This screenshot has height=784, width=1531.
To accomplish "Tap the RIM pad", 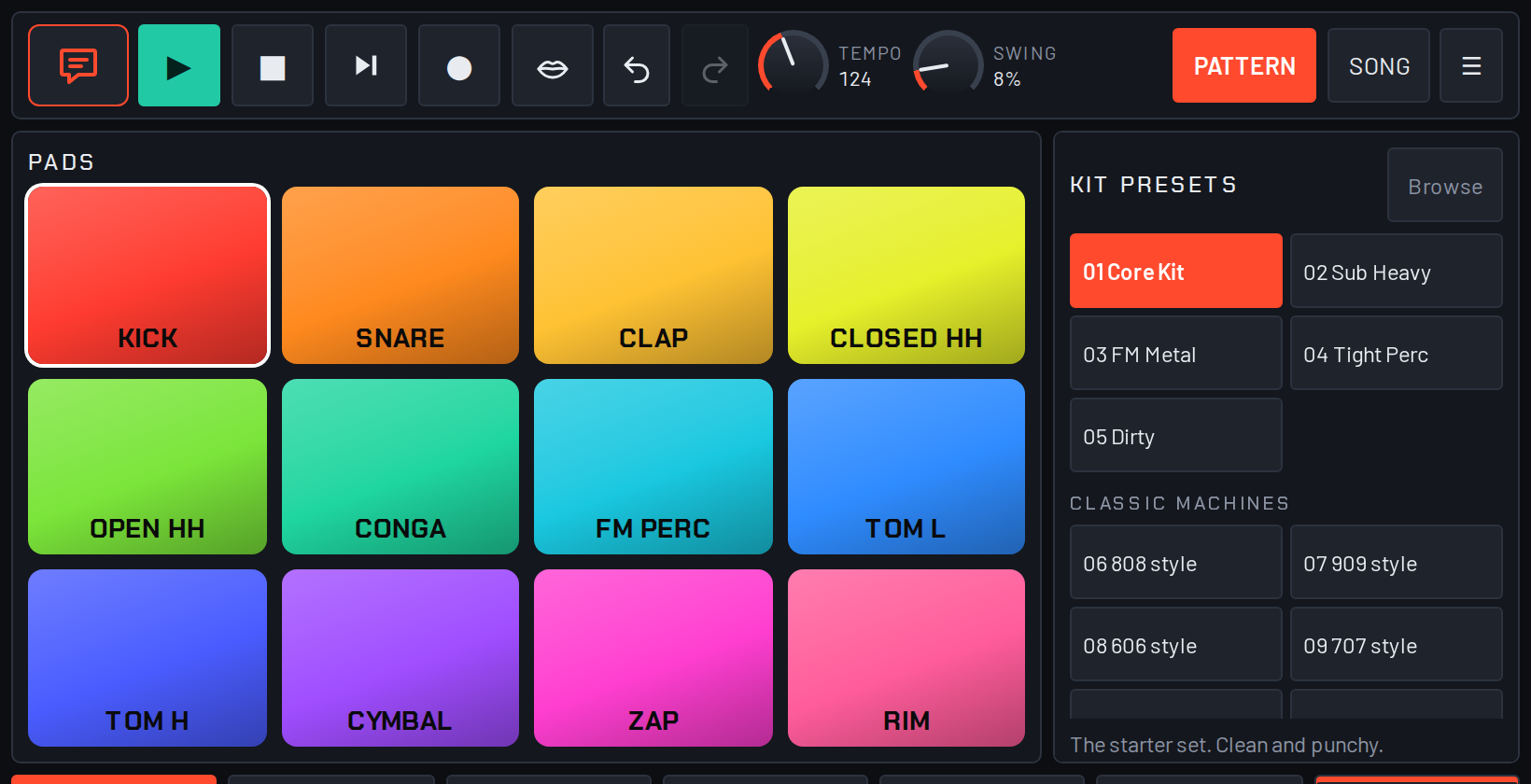I will 906,658.
